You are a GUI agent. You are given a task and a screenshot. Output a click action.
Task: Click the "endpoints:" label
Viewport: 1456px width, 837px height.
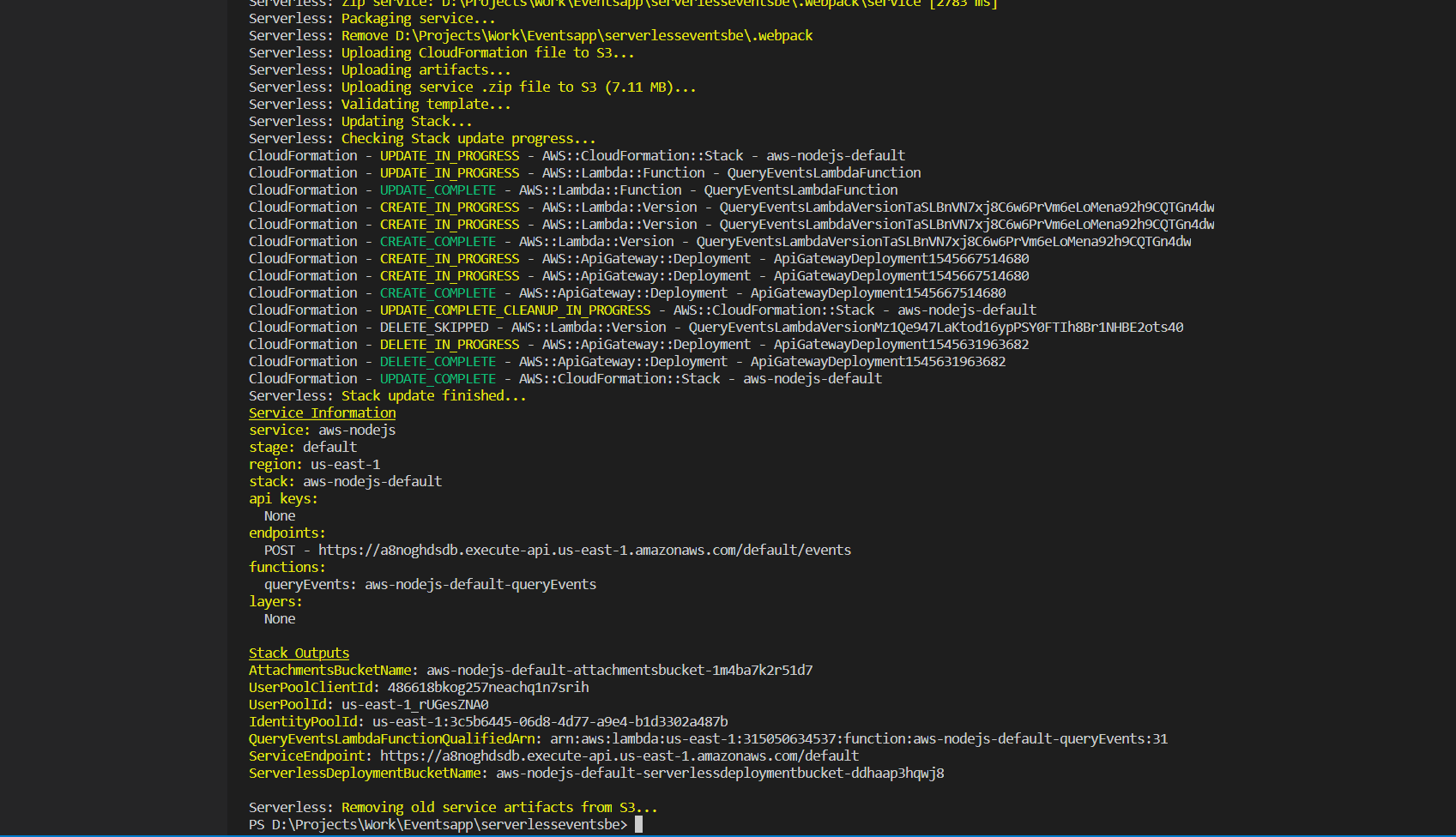pyautogui.click(x=287, y=533)
